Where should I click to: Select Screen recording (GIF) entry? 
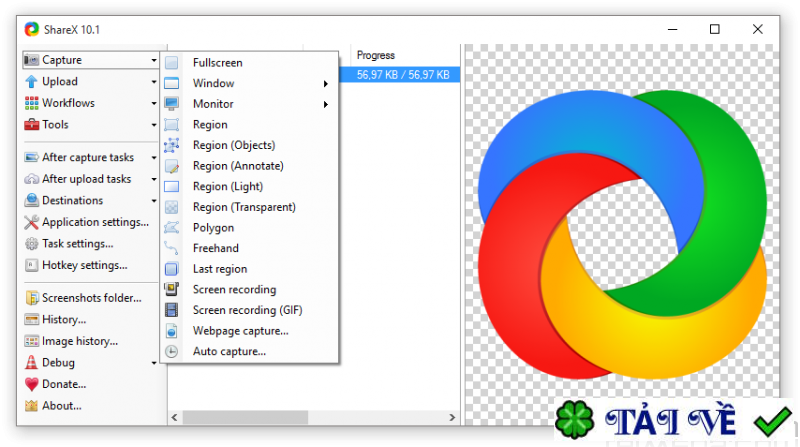[x=249, y=310]
